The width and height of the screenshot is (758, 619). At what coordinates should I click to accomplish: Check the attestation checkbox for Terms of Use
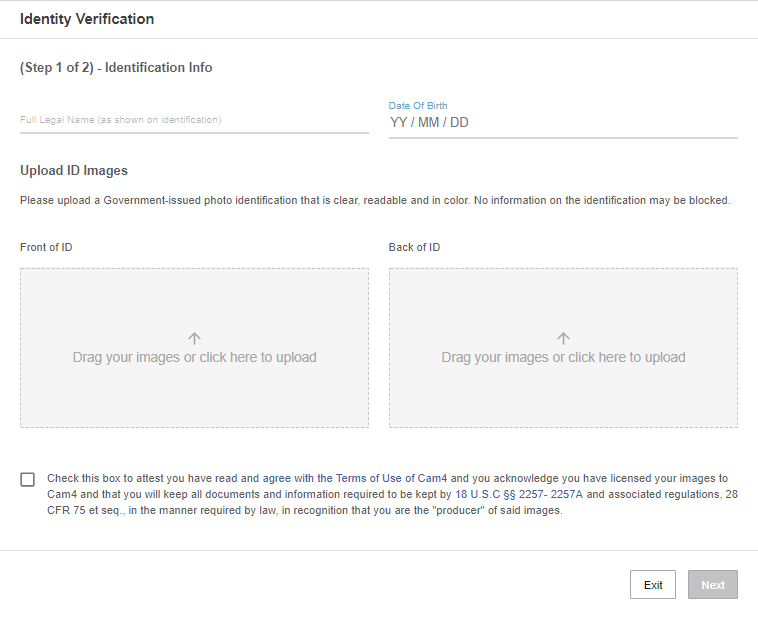click(x=27, y=479)
